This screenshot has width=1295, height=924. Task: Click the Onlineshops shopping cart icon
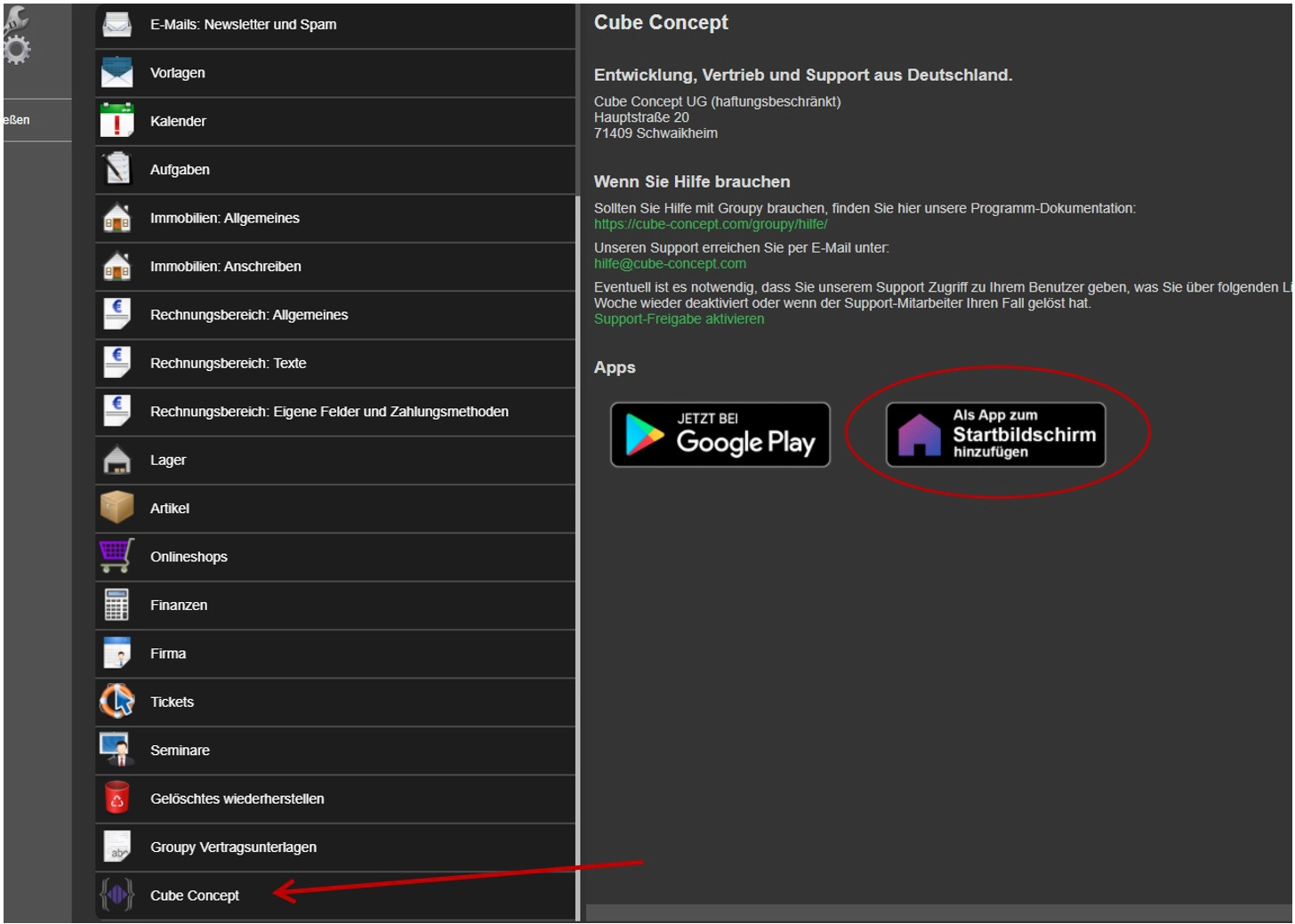117,556
